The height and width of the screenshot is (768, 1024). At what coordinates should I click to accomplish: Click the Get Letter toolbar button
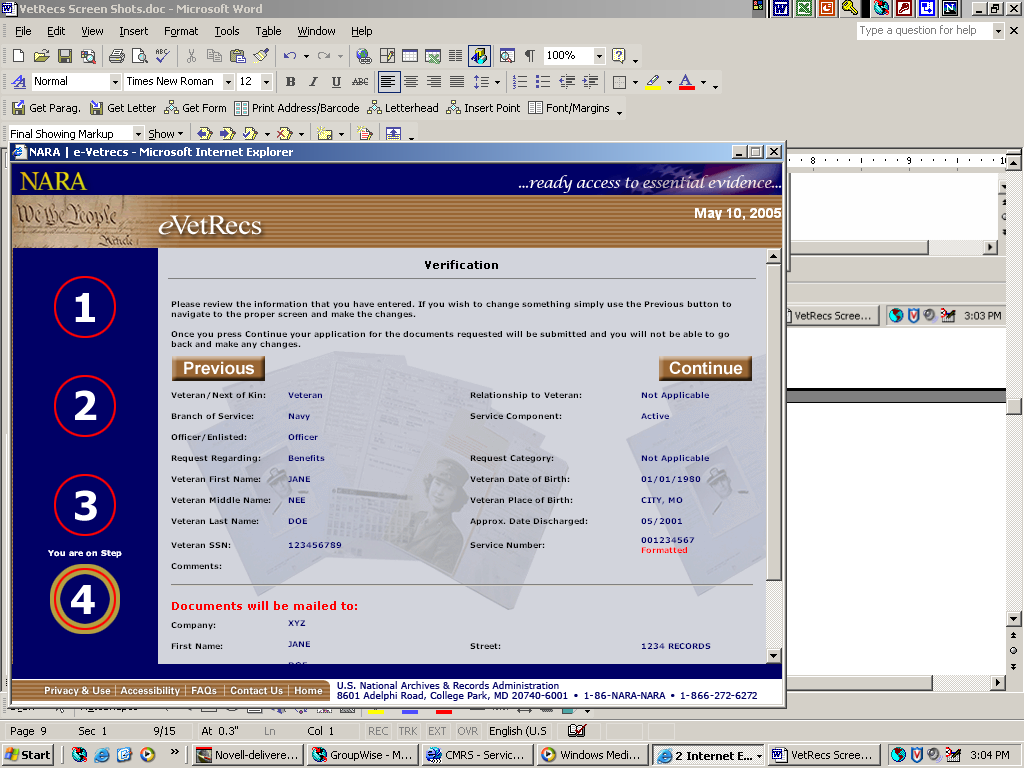coord(123,108)
